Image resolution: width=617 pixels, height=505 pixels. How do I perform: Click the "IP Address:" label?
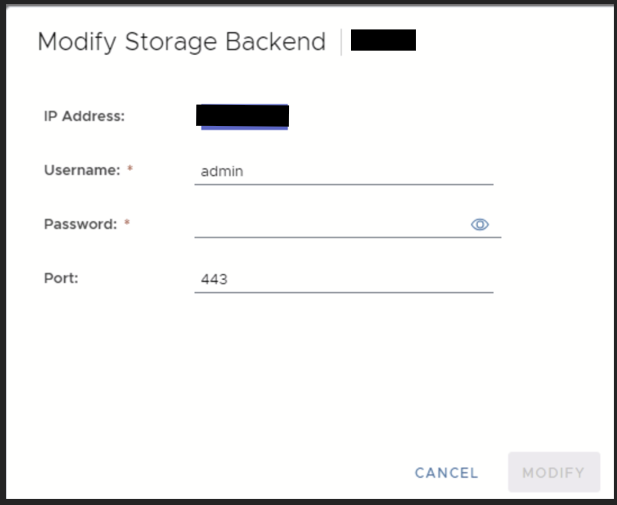(x=84, y=116)
